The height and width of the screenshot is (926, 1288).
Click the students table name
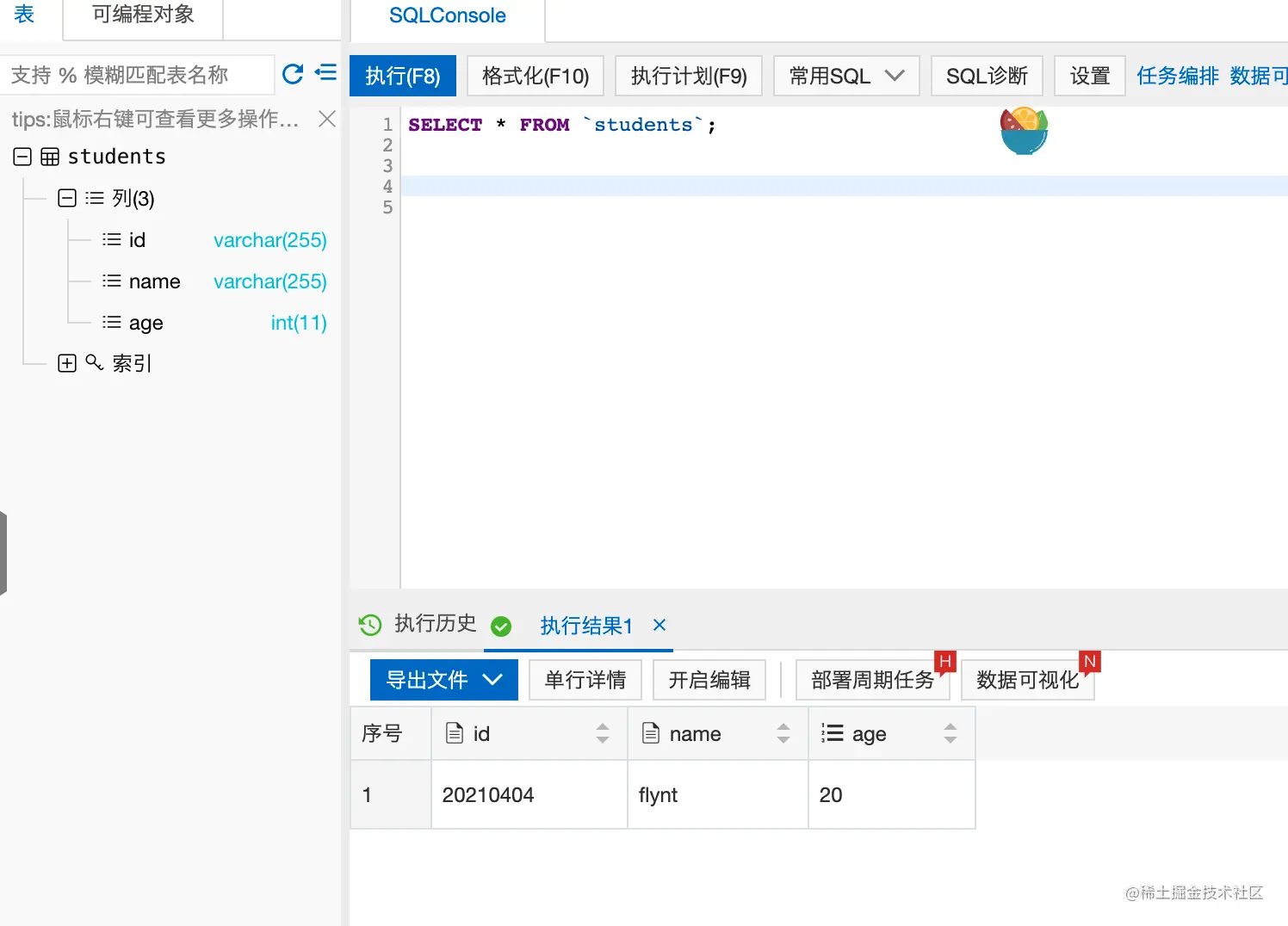point(116,157)
